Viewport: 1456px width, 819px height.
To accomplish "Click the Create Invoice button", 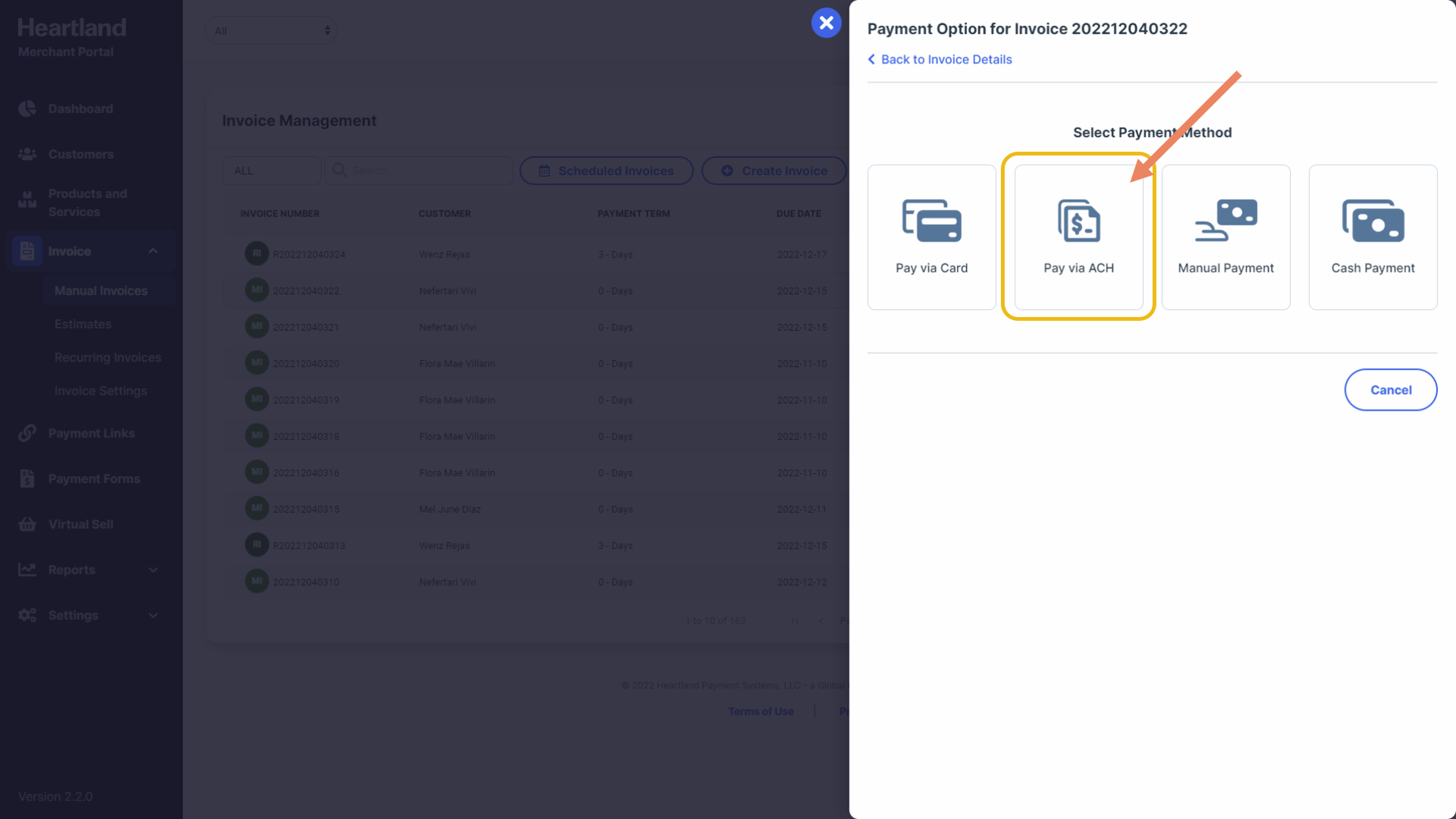I will click(x=774, y=171).
